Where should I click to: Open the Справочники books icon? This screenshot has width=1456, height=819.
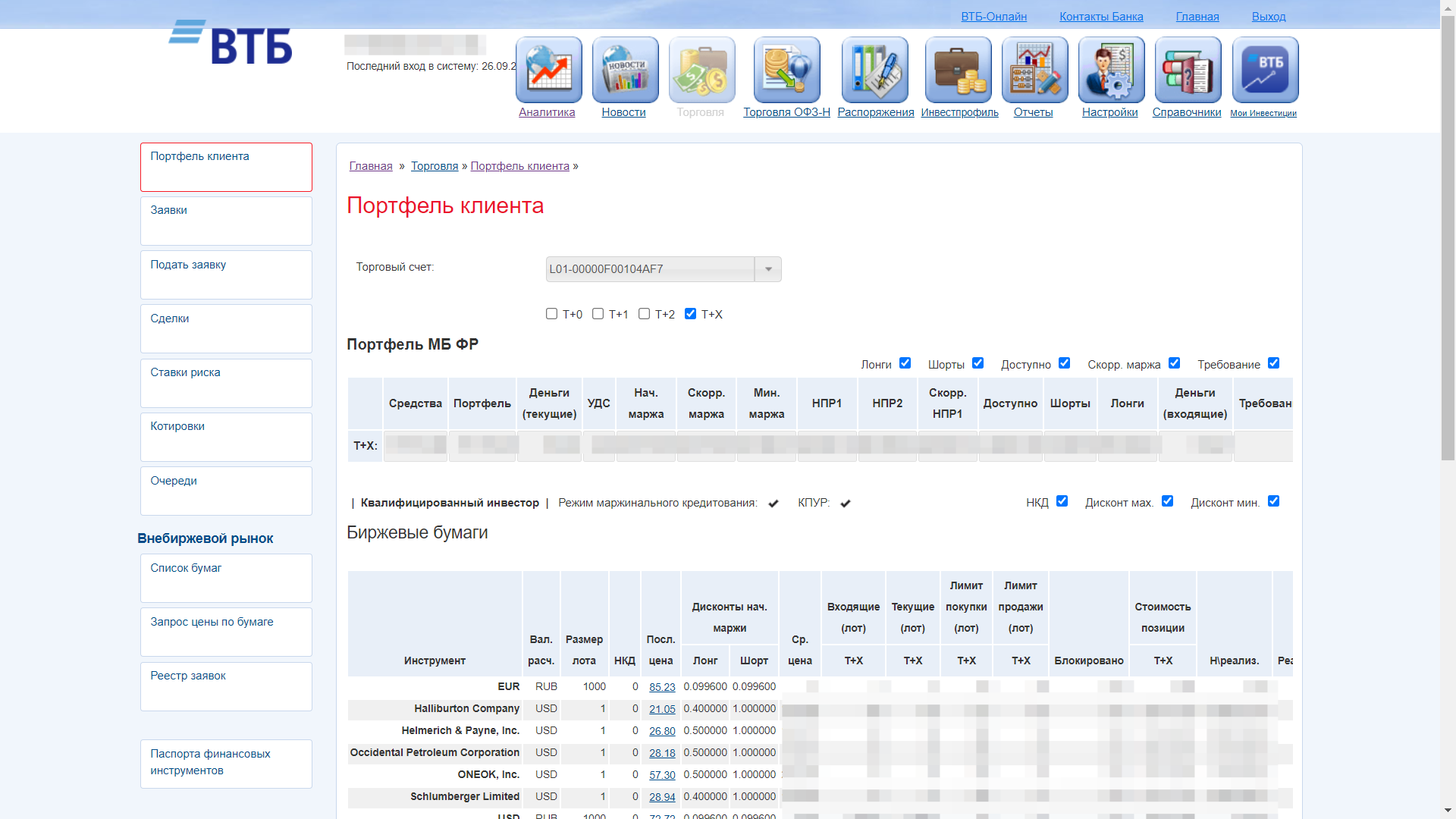coord(1188,70)
